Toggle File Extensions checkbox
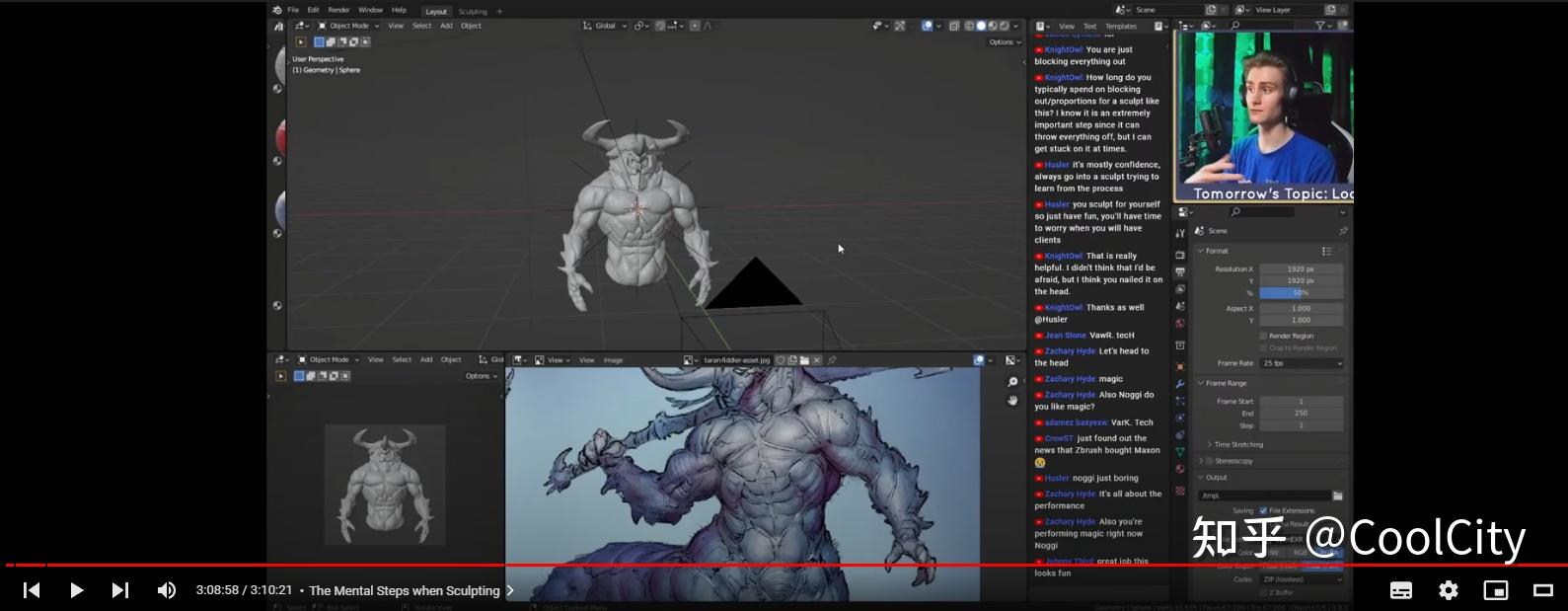1568x611 pixels. (x=1263, y=510)
